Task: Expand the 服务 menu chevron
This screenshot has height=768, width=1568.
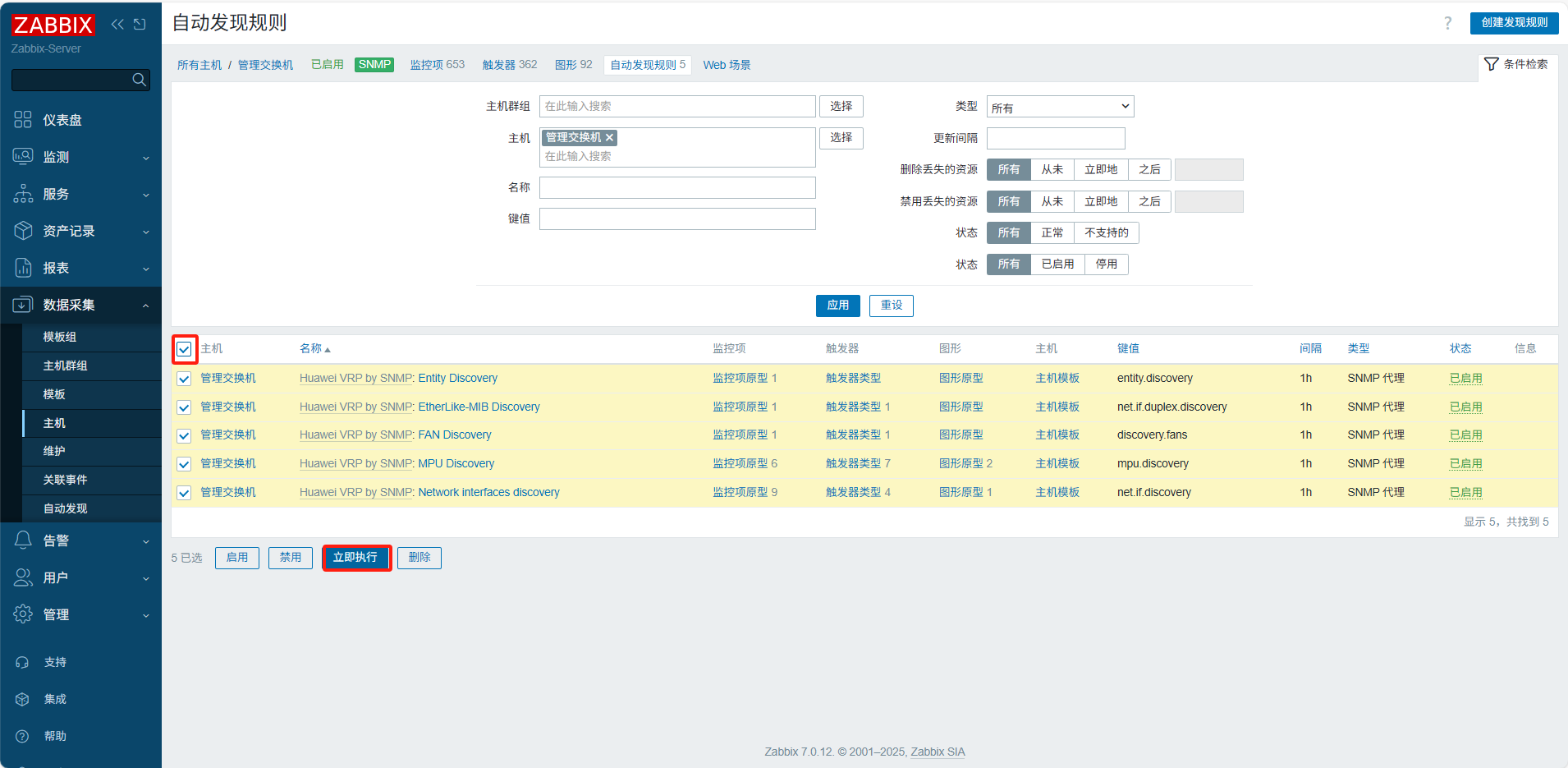Action: pos(146,195)
